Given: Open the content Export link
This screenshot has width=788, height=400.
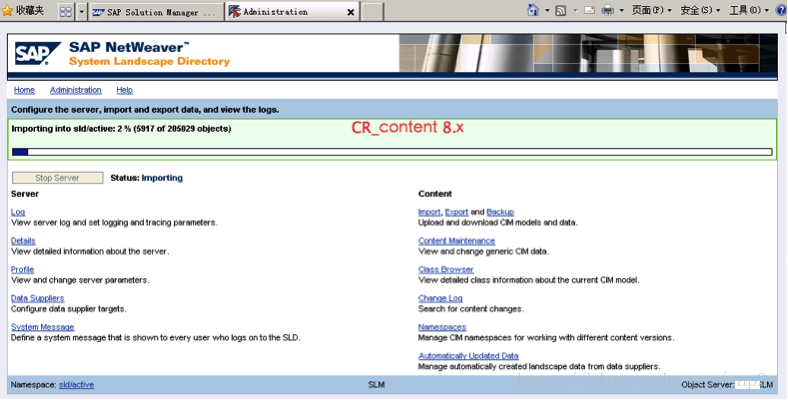Looking at the screenshot, I should point(457,212).
